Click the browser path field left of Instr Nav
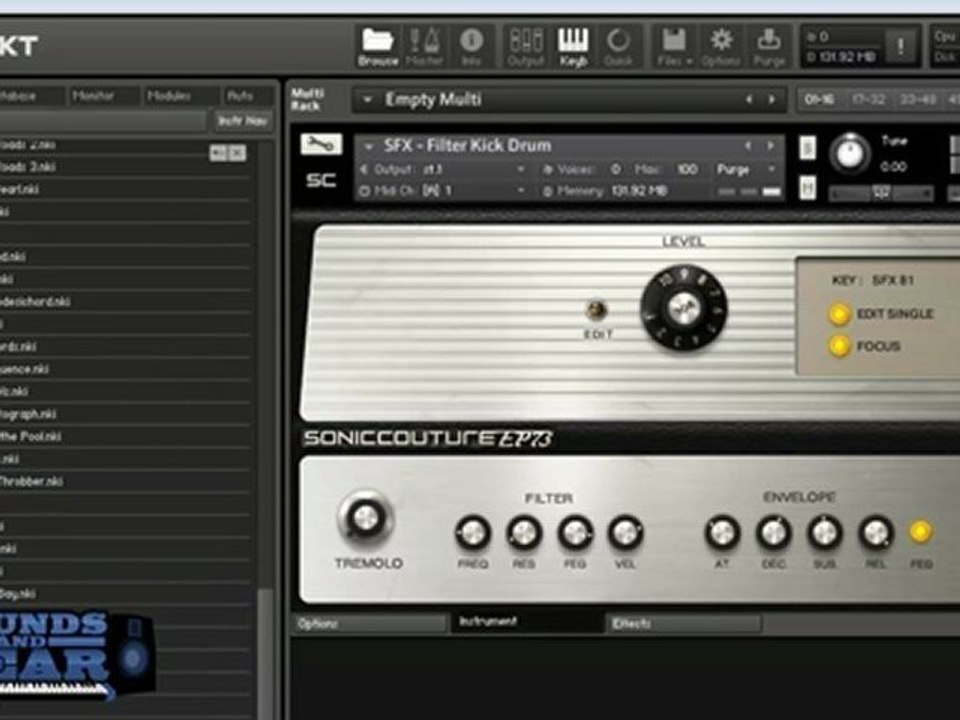The width and height of the screenshot is (960, 720). [103, 121]
